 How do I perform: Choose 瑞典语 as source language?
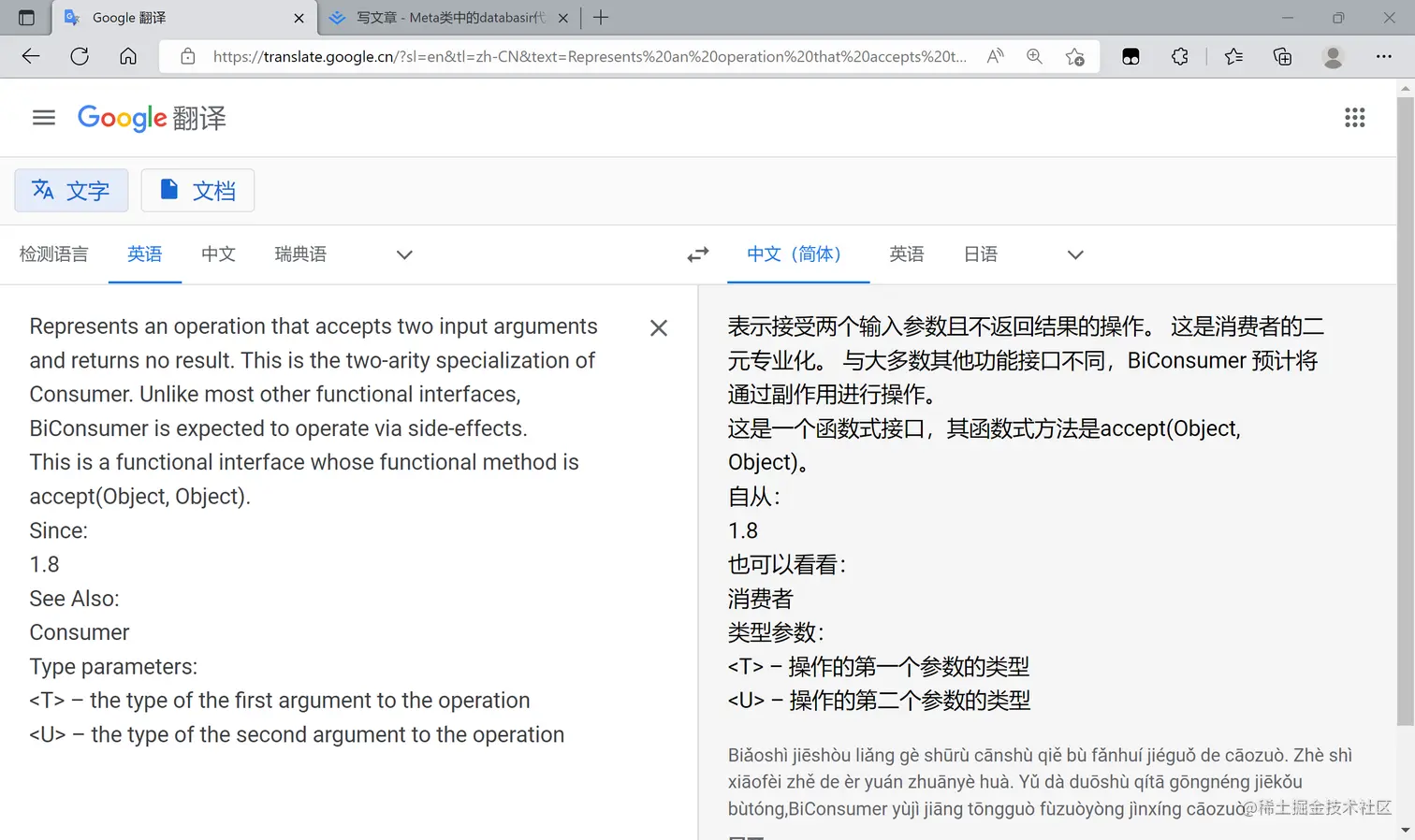300,254
